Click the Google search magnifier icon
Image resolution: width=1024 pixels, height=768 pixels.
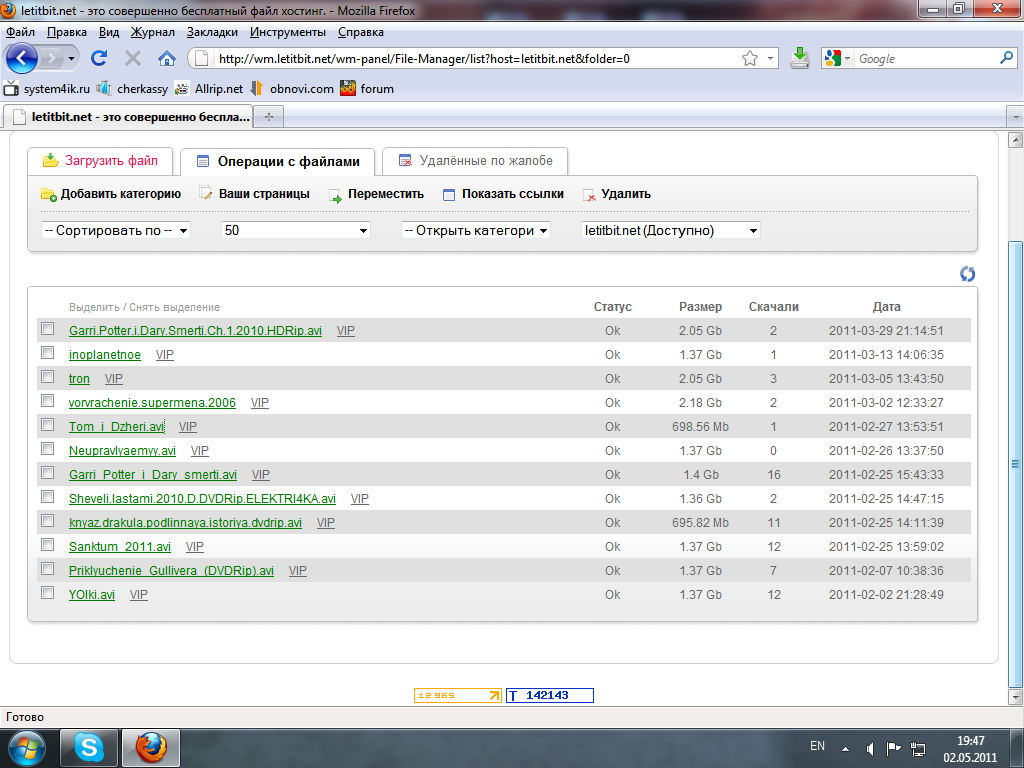(x=1006, y=58)
